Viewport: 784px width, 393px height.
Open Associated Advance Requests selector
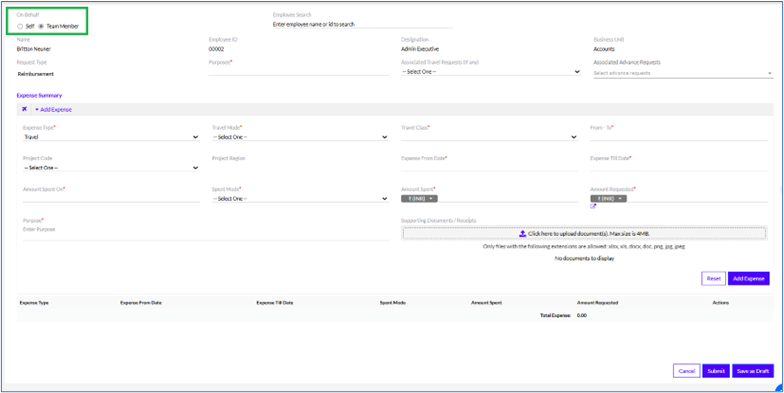[683, 73]
